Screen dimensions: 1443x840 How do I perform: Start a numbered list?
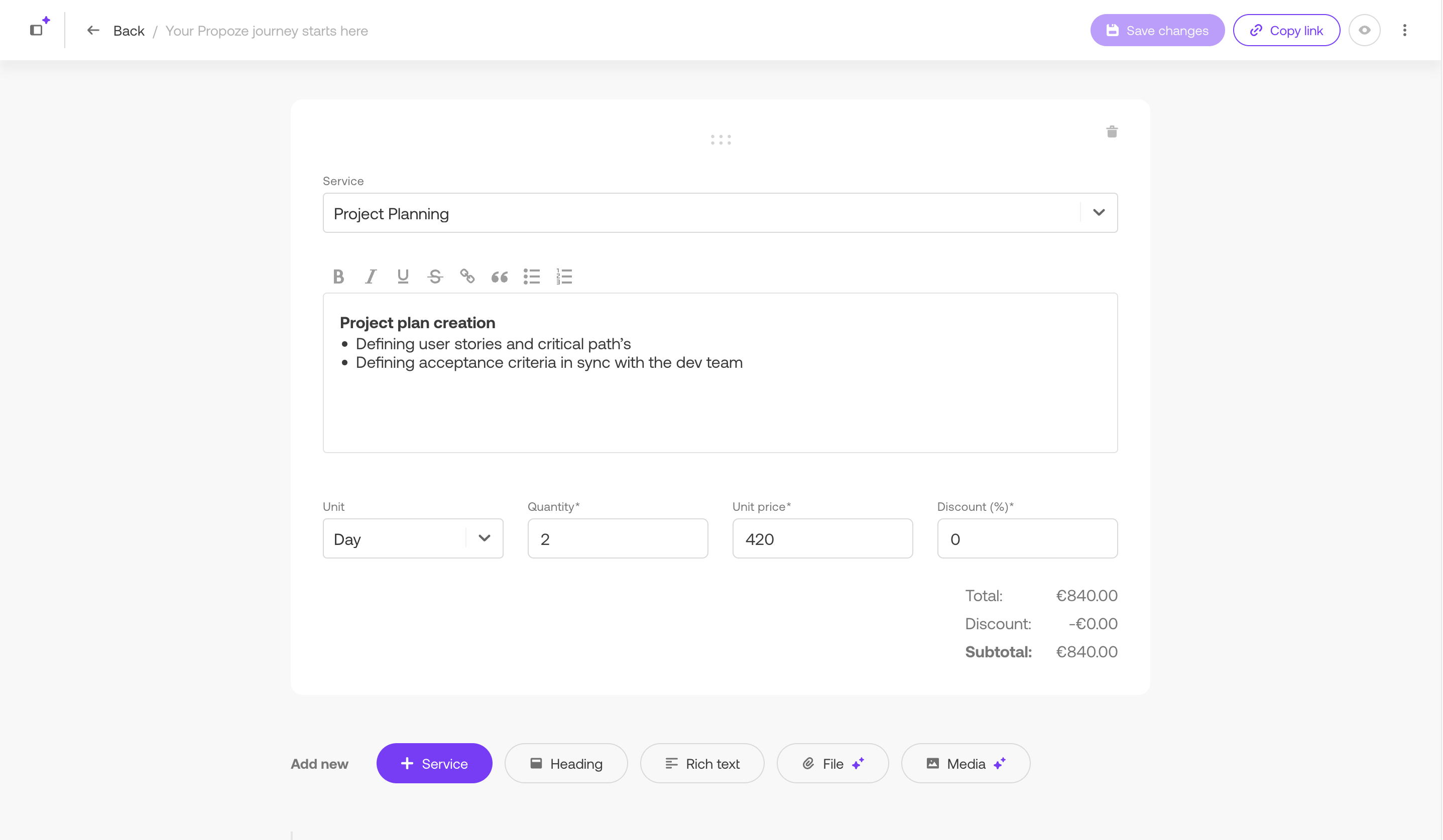[x=564, y=277]
